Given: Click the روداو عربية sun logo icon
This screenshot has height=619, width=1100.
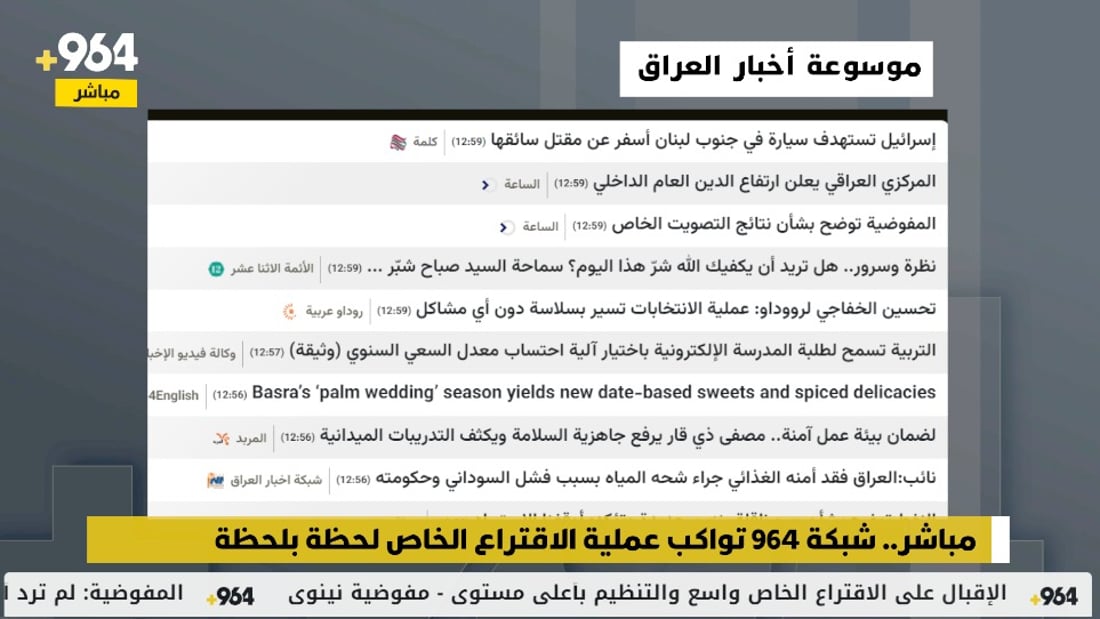Looking at the screenshot, I should 289,311.
